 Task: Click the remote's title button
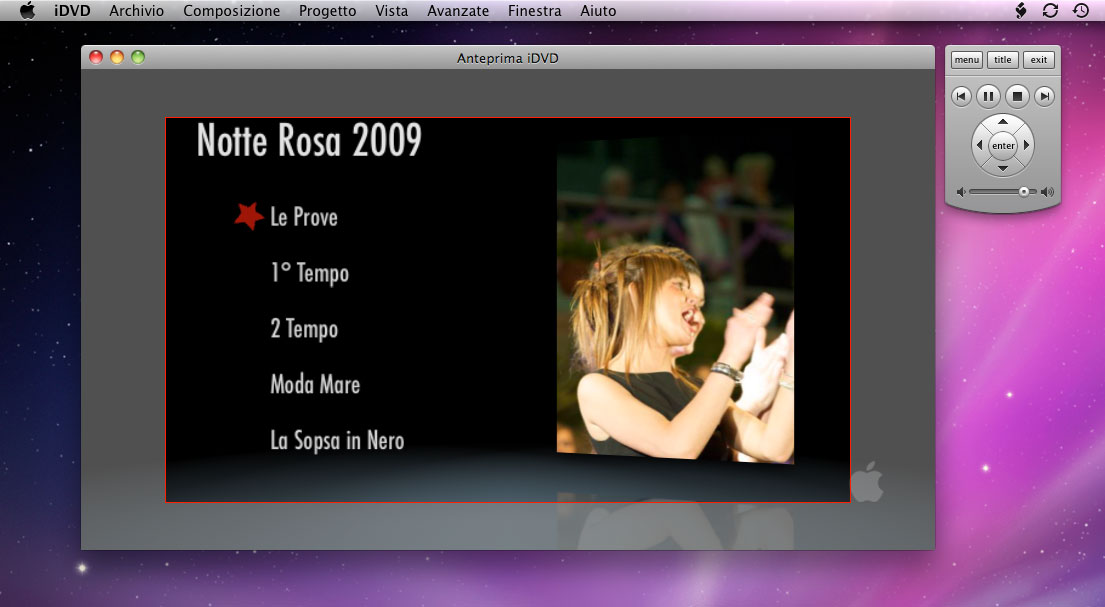pyautogui.click(x=1002, y=60)
